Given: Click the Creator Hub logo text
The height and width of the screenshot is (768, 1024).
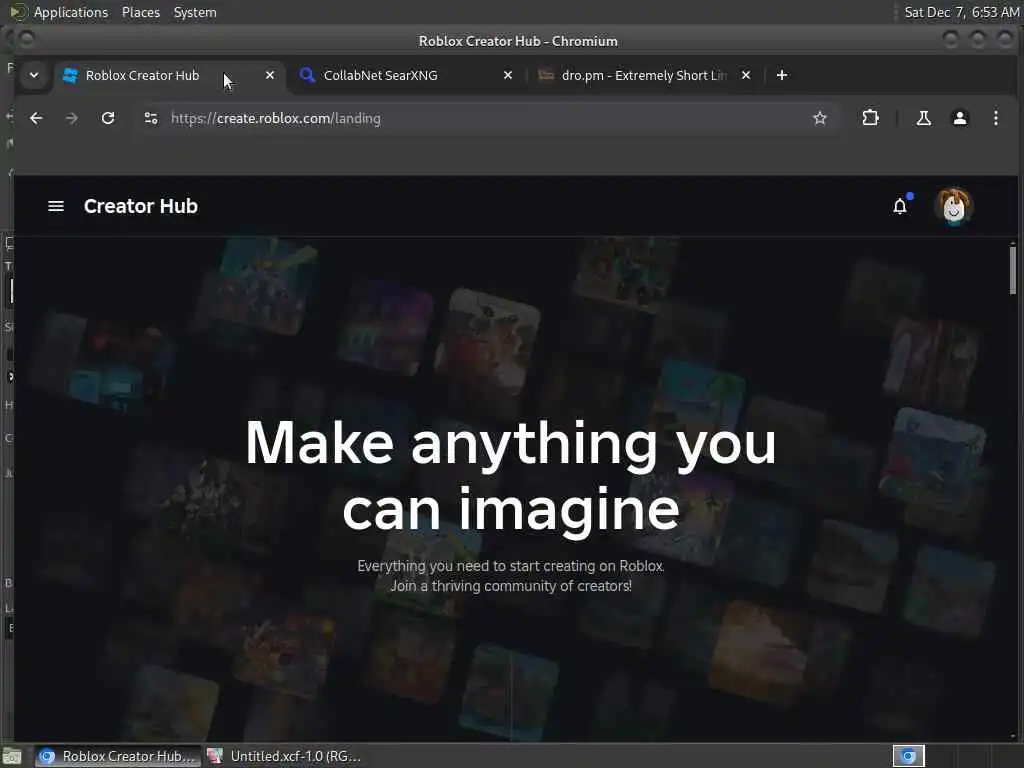Looking at the screenshot, I should (x=140, y=206).
